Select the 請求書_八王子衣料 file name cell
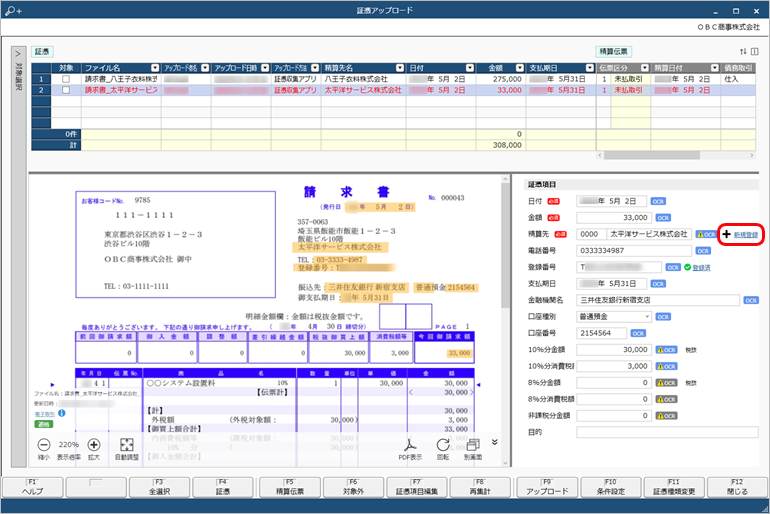The width and height of the screenshot is (770, 514). click(x=121, y=79)
